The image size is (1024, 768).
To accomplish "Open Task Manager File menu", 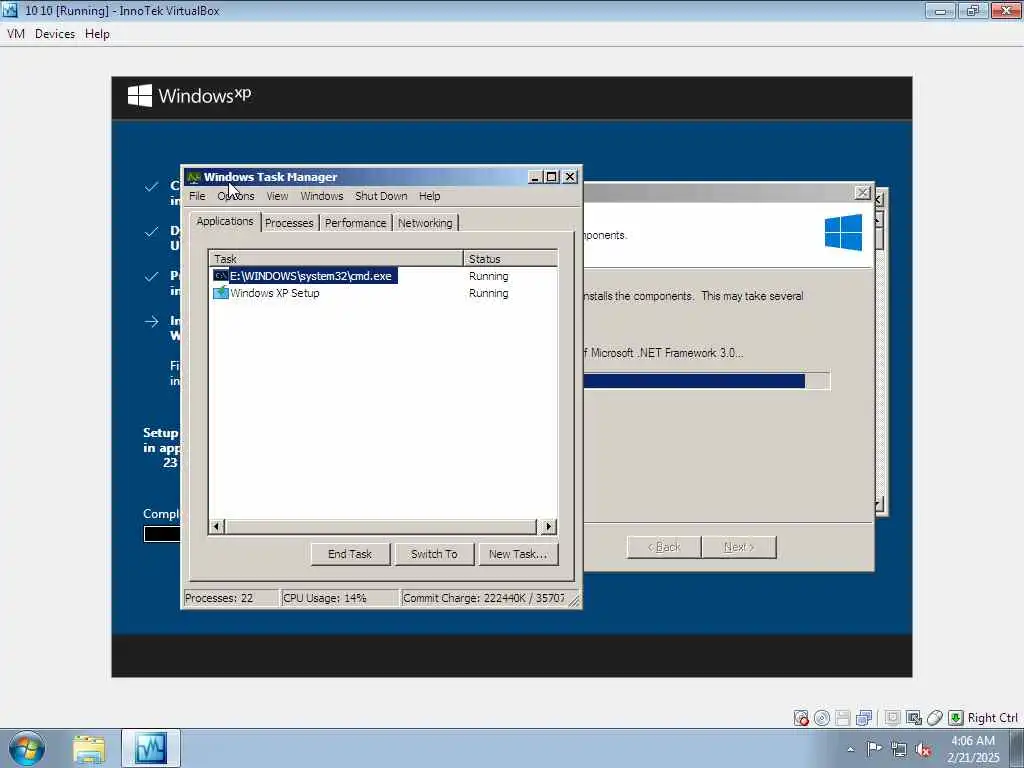I will tap(197, 196).
